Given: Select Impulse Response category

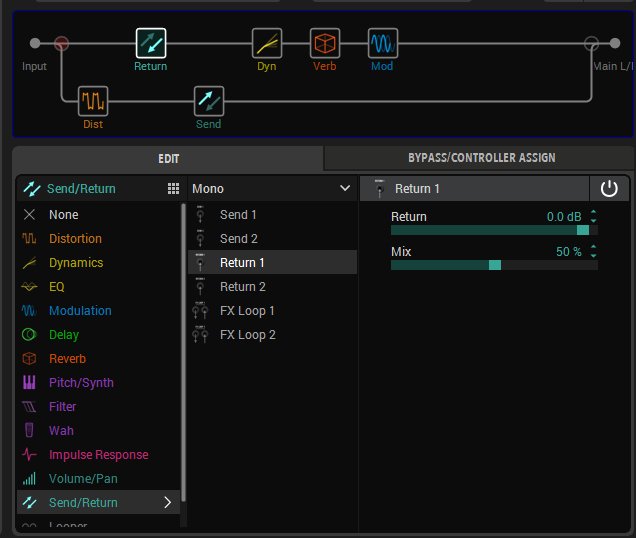Looking at the screenshot, I should 98,455.
